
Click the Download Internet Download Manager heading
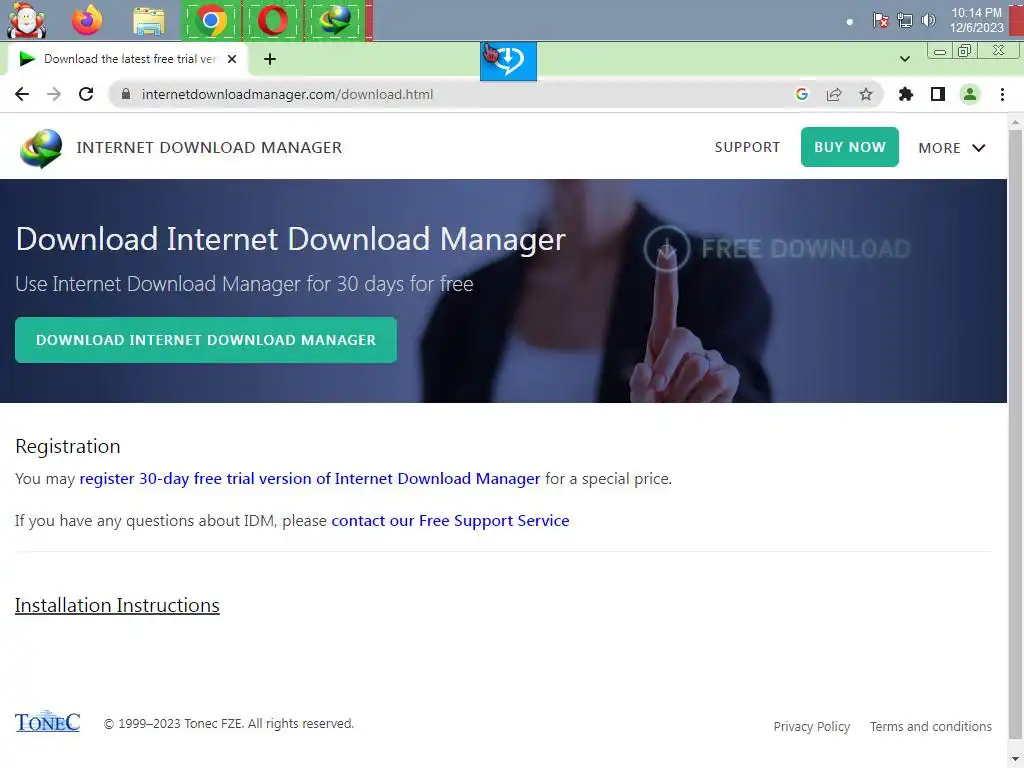(291, 239)
